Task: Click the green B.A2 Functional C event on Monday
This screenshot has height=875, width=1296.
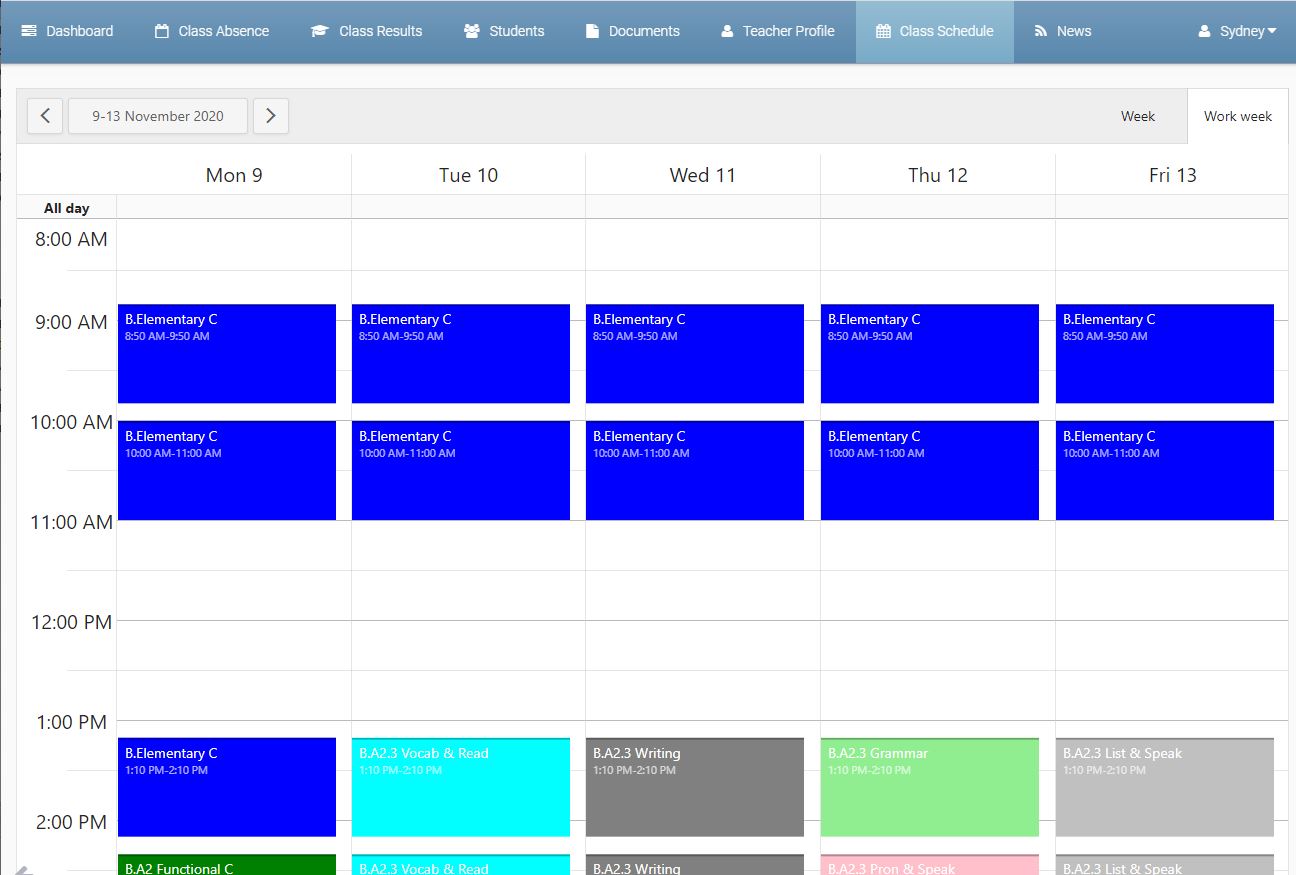Action: point(227,866)
